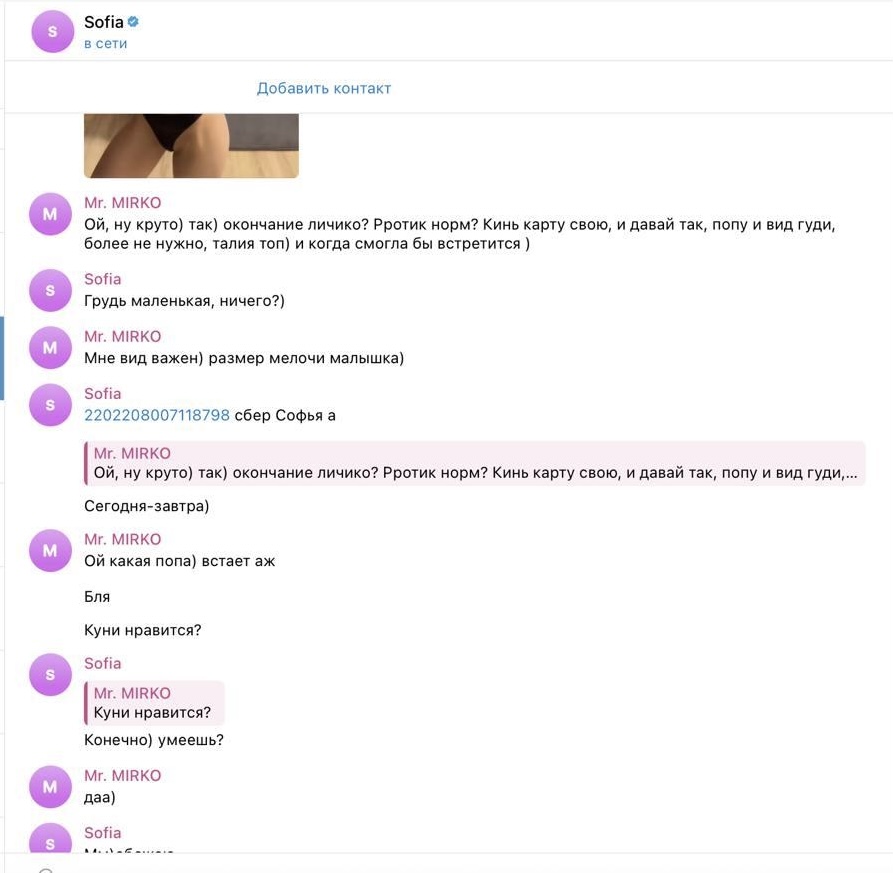Click Sofia's avatar beside the сбер card message
The image size is (893, 873).
click(50, 405)
